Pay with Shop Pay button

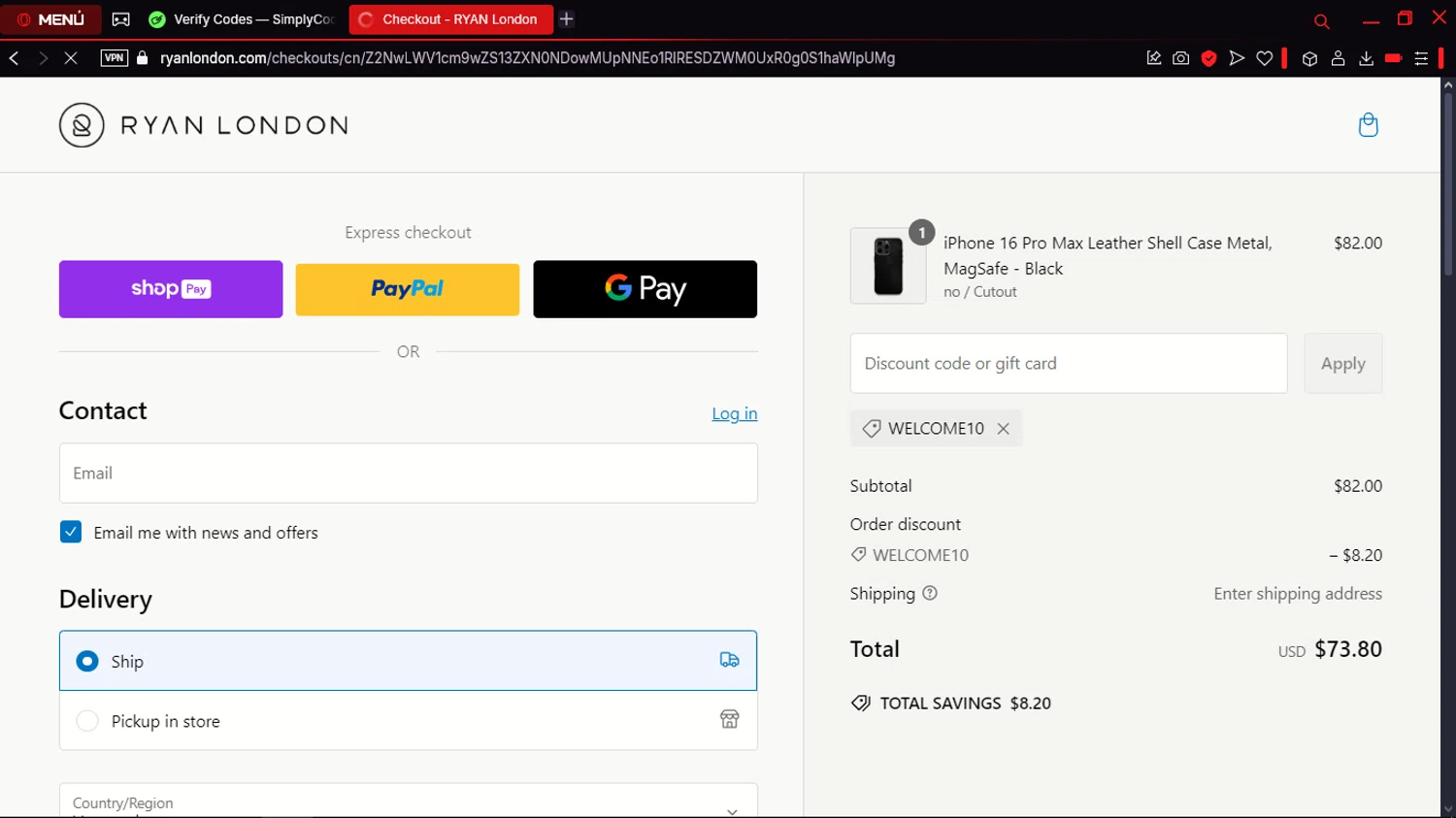(171, 289)
